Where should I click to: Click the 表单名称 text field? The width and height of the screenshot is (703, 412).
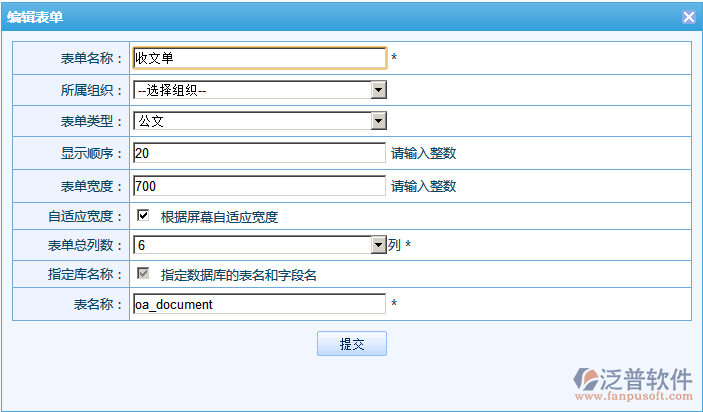259,58
